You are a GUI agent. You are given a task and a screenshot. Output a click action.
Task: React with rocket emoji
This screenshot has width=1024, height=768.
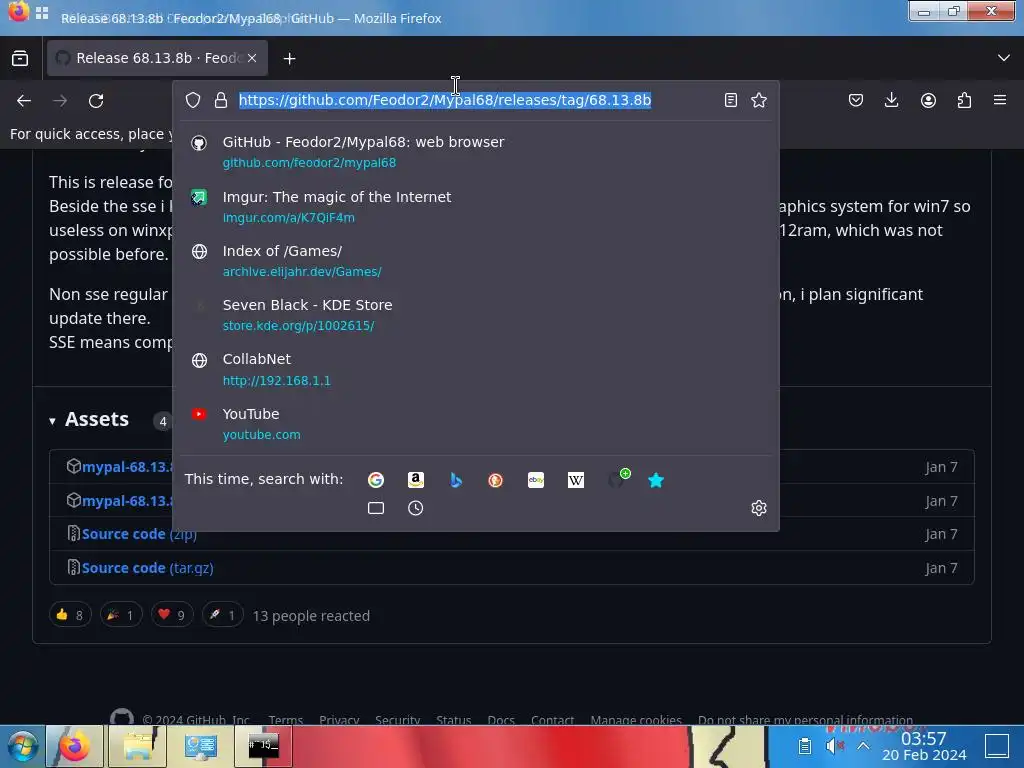click(x=223, y=615)
